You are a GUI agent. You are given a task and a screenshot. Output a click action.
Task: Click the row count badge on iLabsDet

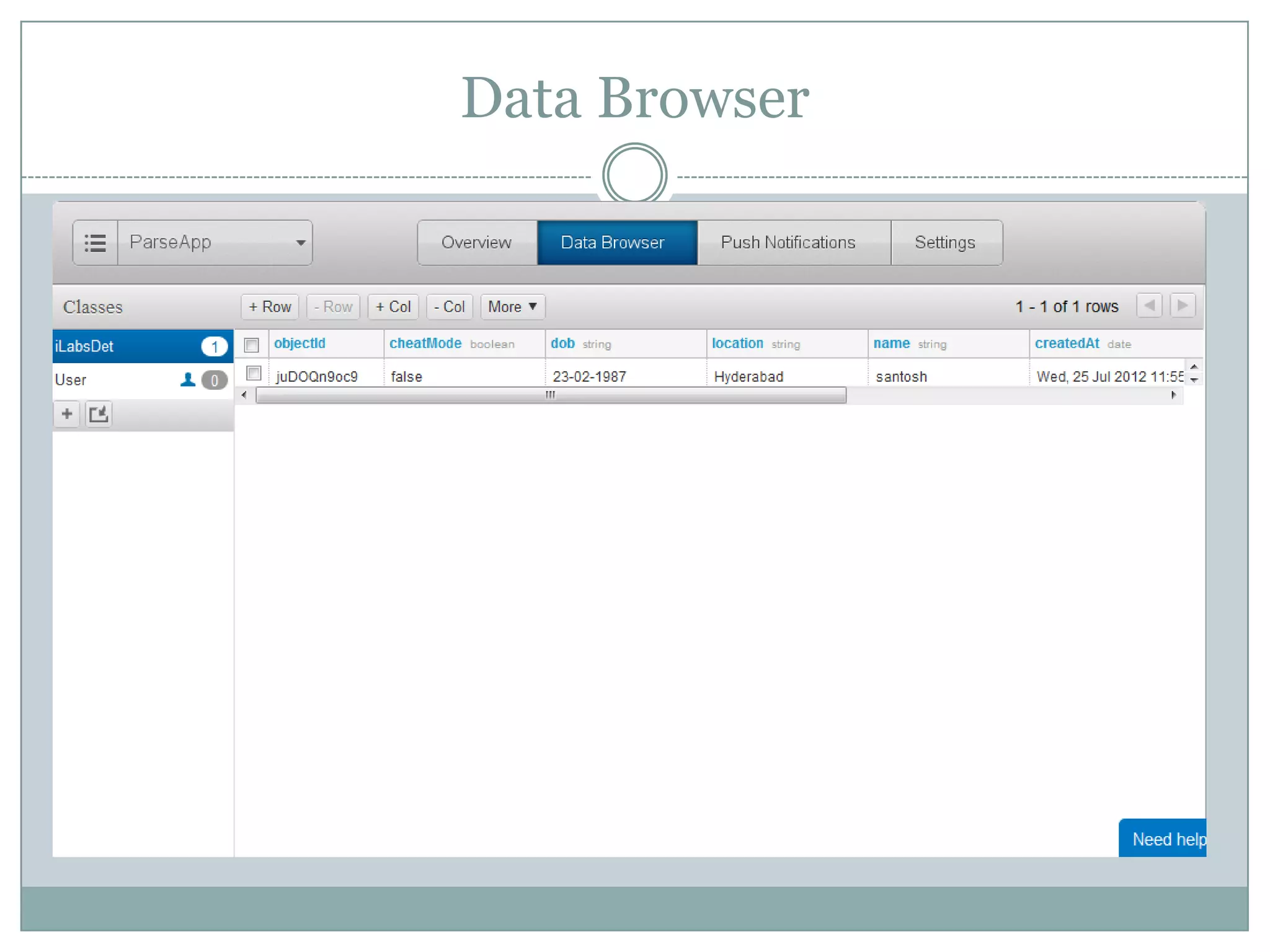tap(215, 346)
